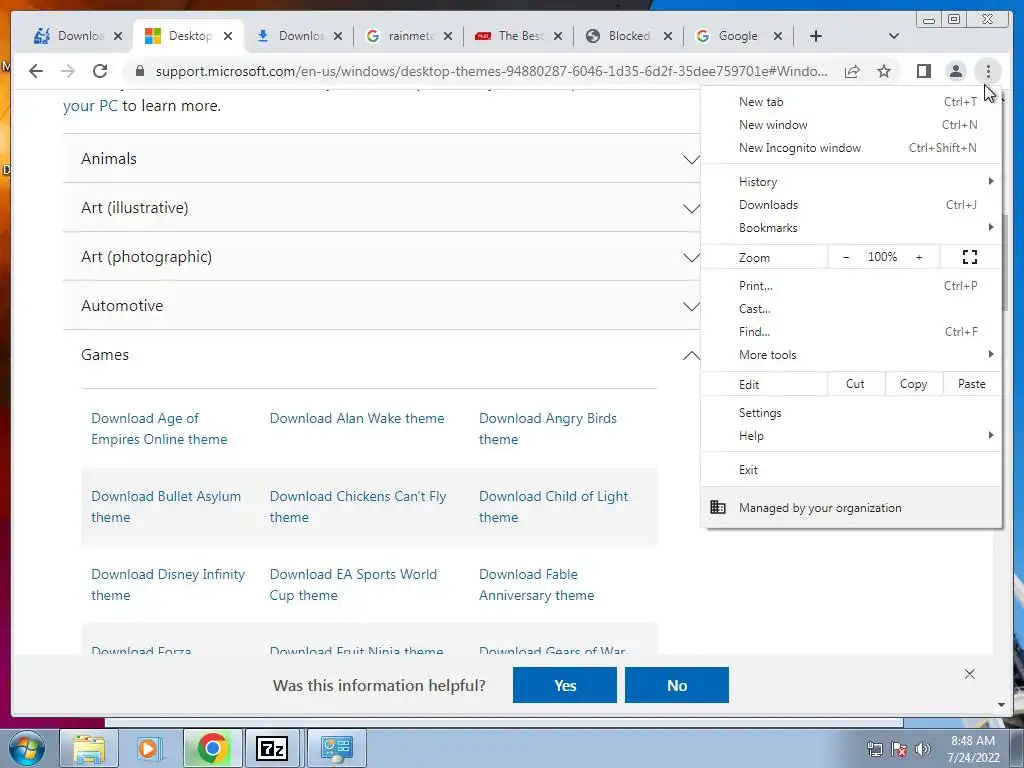This screenshot has width=1024, height=768.
Task: Decrease zoom with minus button
Action: click(x=846, y=257)
